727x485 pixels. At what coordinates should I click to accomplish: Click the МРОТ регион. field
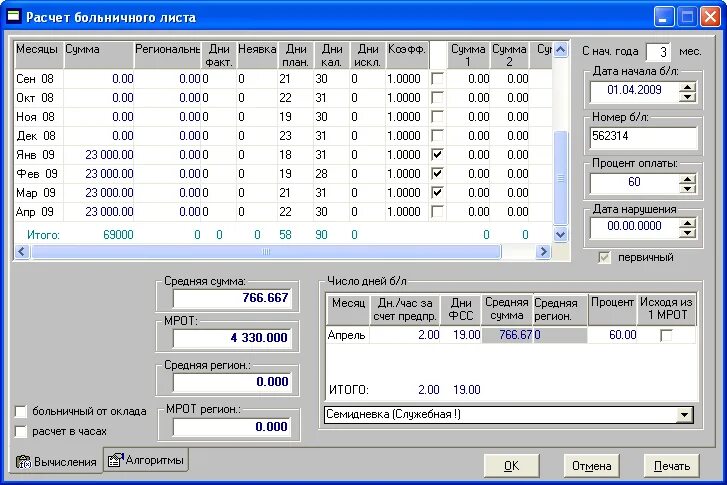[232, 427]
